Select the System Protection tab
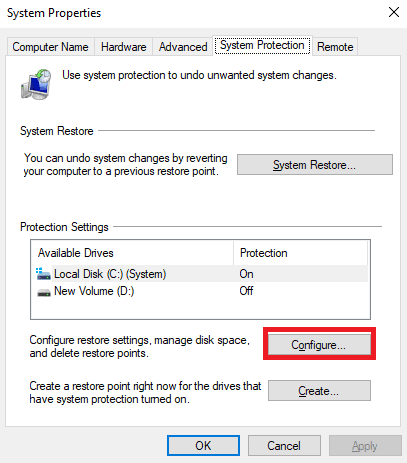The width and height of the screenshot is (407, 463). pos(262,45)
